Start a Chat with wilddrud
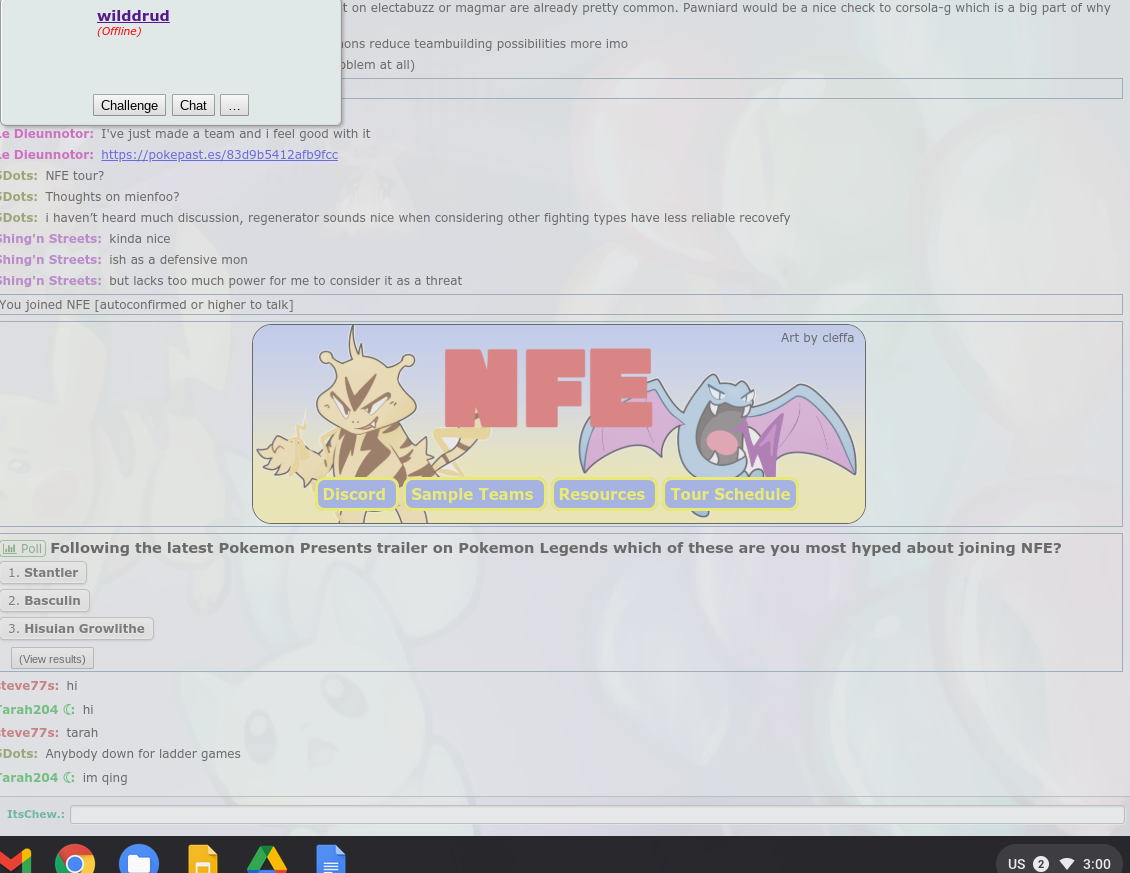This screenshot has height=873, width=1130. [193, 105]
